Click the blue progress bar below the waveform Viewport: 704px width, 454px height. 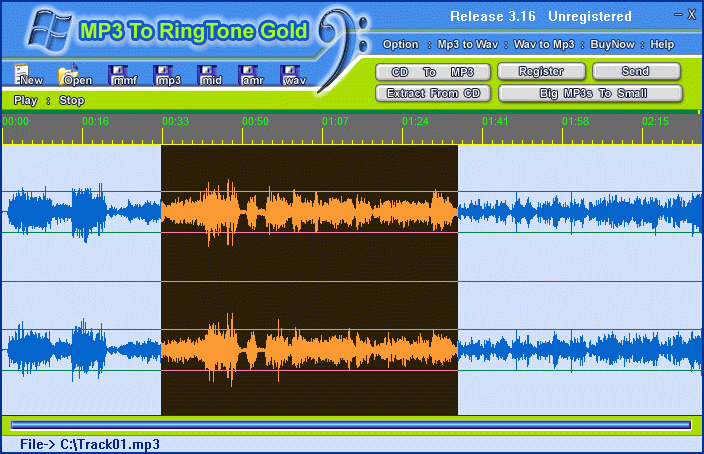tap(351, 425)
